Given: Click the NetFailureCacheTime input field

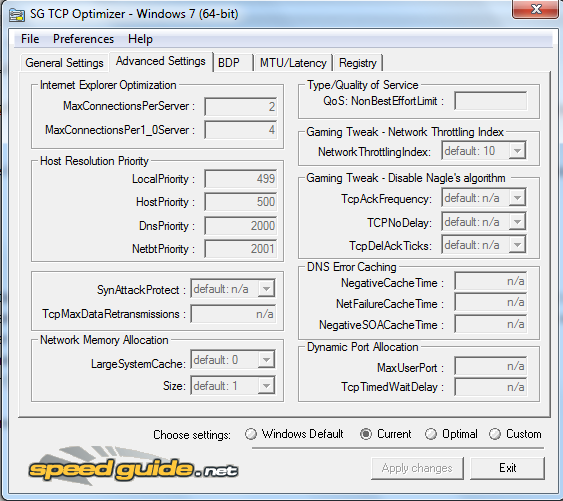Looking at the screenshot, I should click(491, 302).
